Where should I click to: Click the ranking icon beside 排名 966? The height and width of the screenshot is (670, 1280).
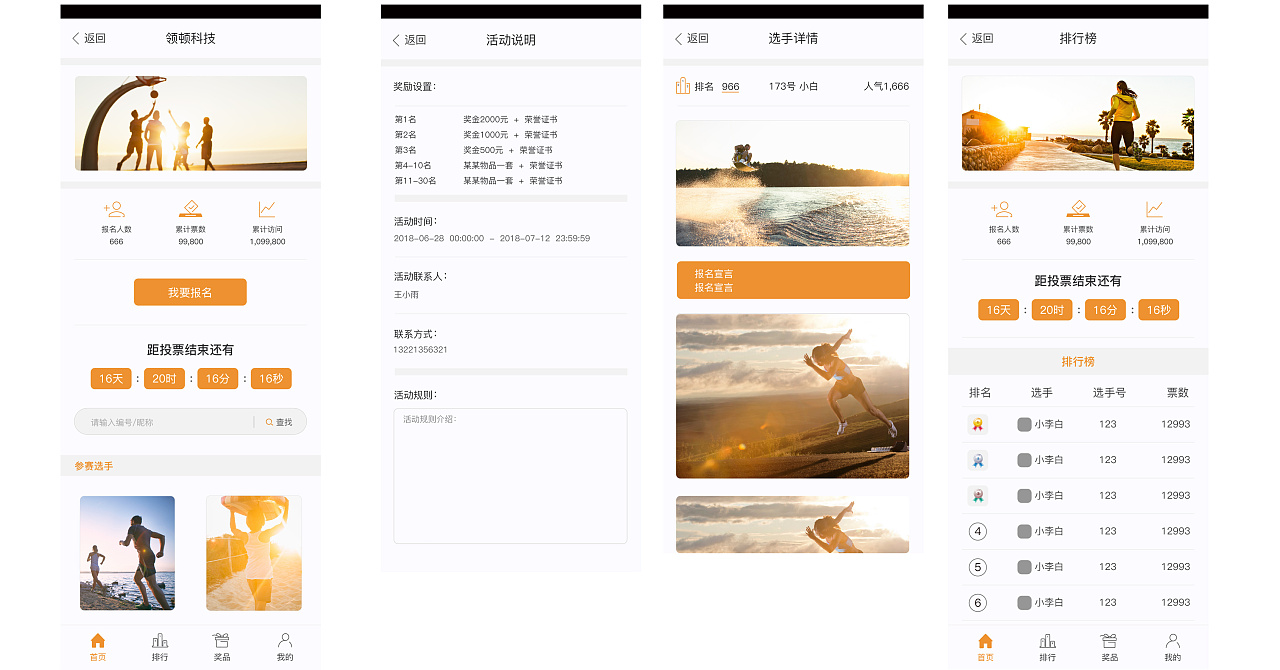[x=683, y=86]
